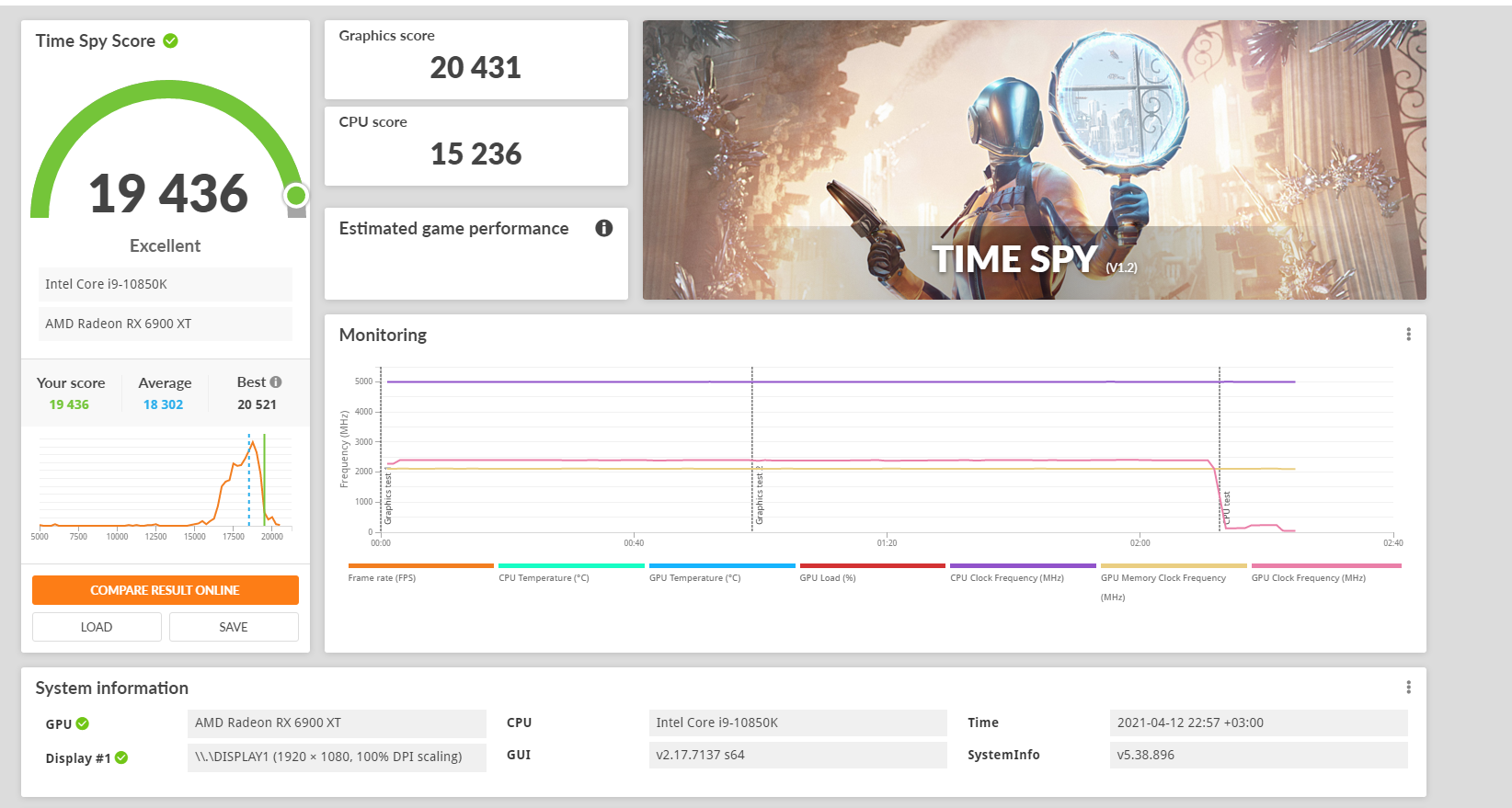
Task: Click the System information heading
Action: point(111,688)
